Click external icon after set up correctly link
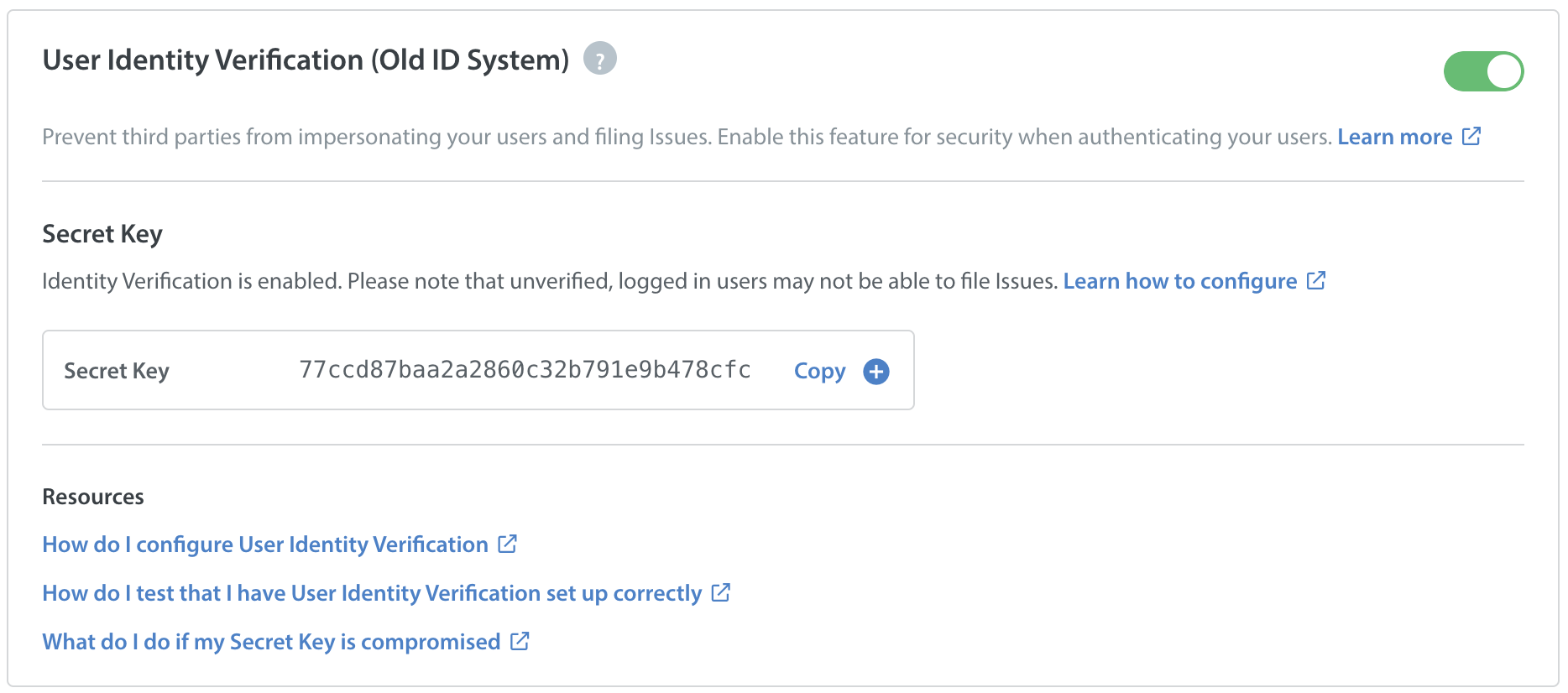 tap(721, 592)
